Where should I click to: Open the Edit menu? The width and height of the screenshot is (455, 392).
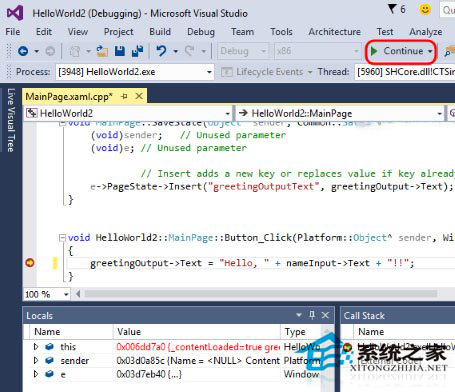(44, 32)
